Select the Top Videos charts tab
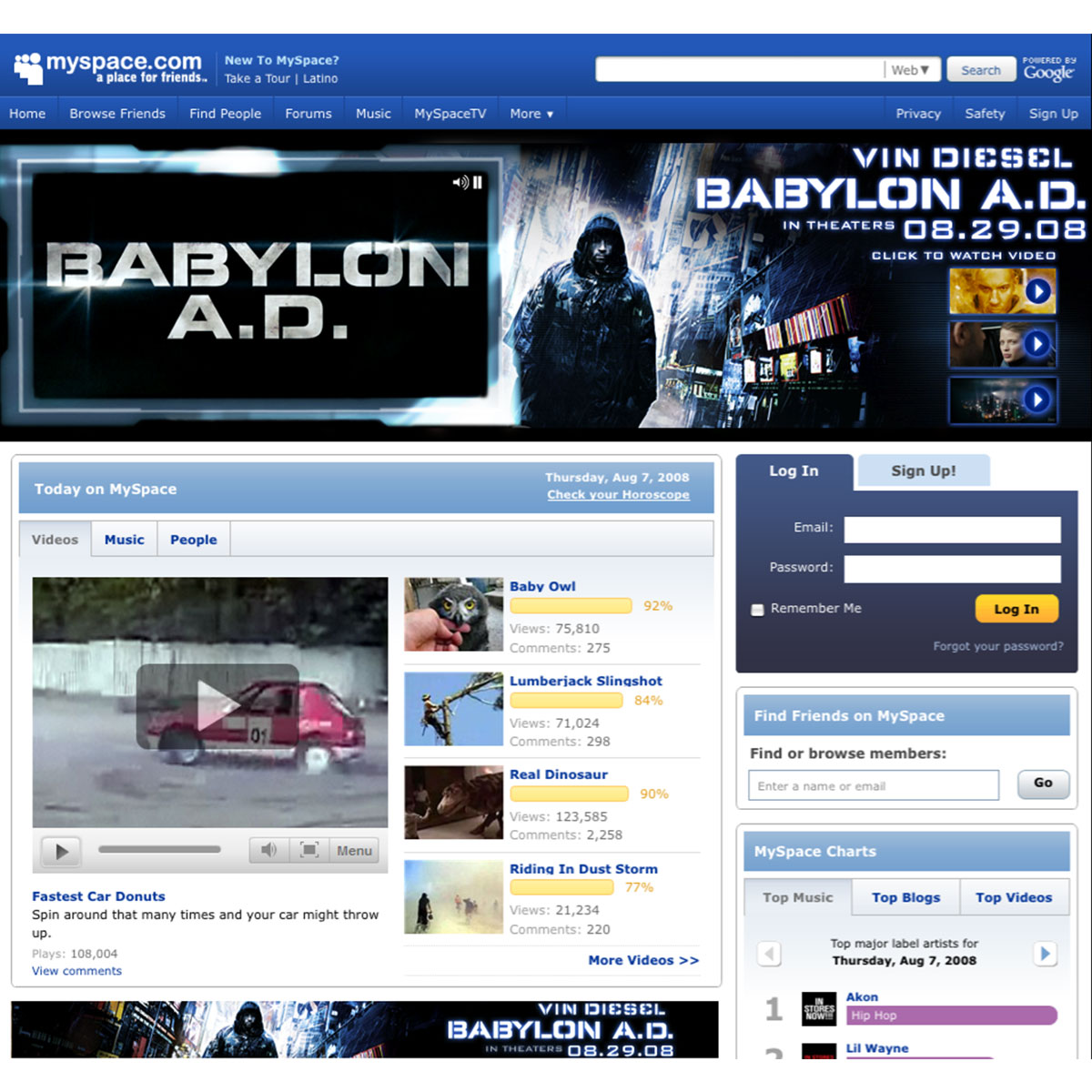 coord(1013,897)
